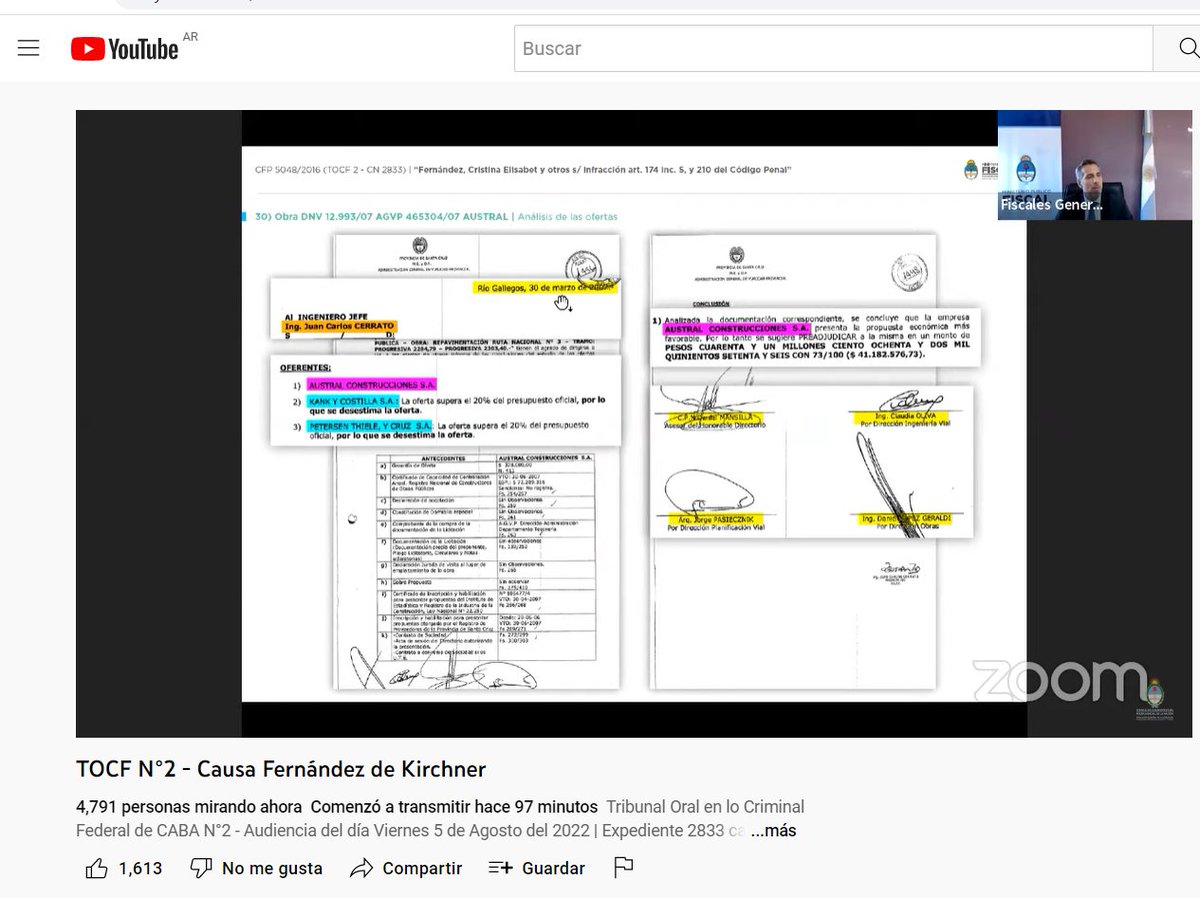Click highlighted 'Ing. Juan Carlos CERRATO' name
This screenshot has height=898, width=1200.
click(340, 326)
